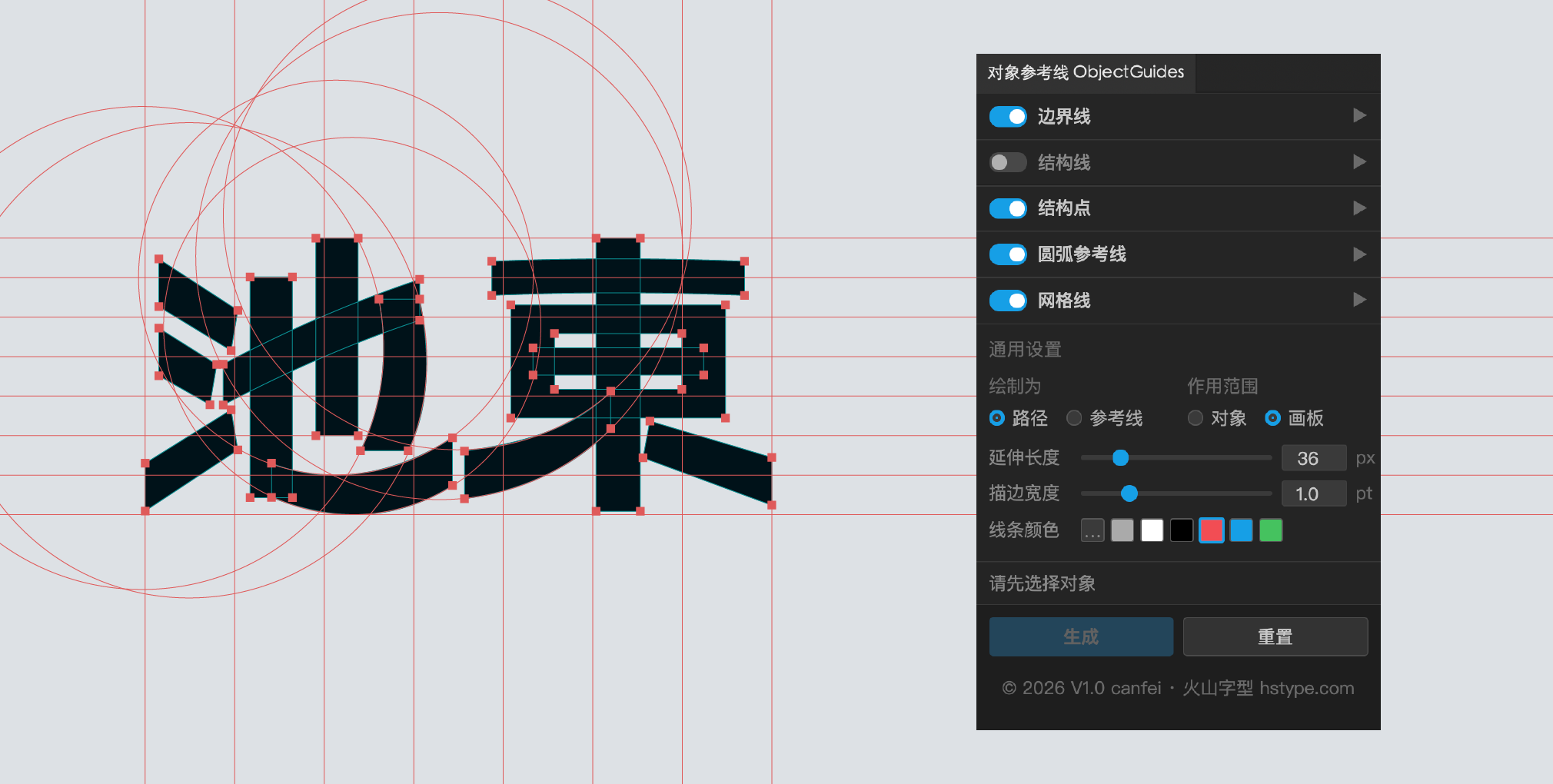
Task: Click the 通用设置 section heading
Action: pos(1025,350)
